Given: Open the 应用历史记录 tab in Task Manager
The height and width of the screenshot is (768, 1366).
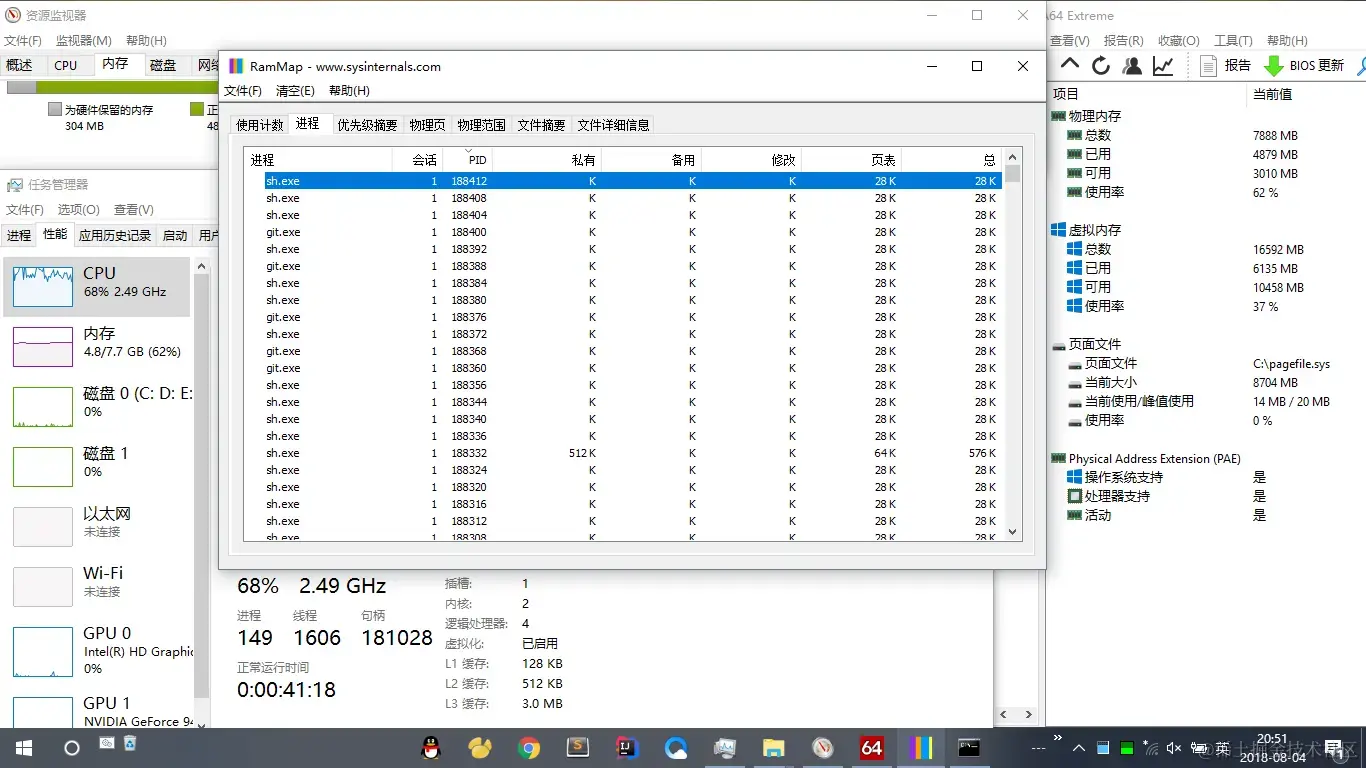Looking at the screenshot, I should [115, 234].
